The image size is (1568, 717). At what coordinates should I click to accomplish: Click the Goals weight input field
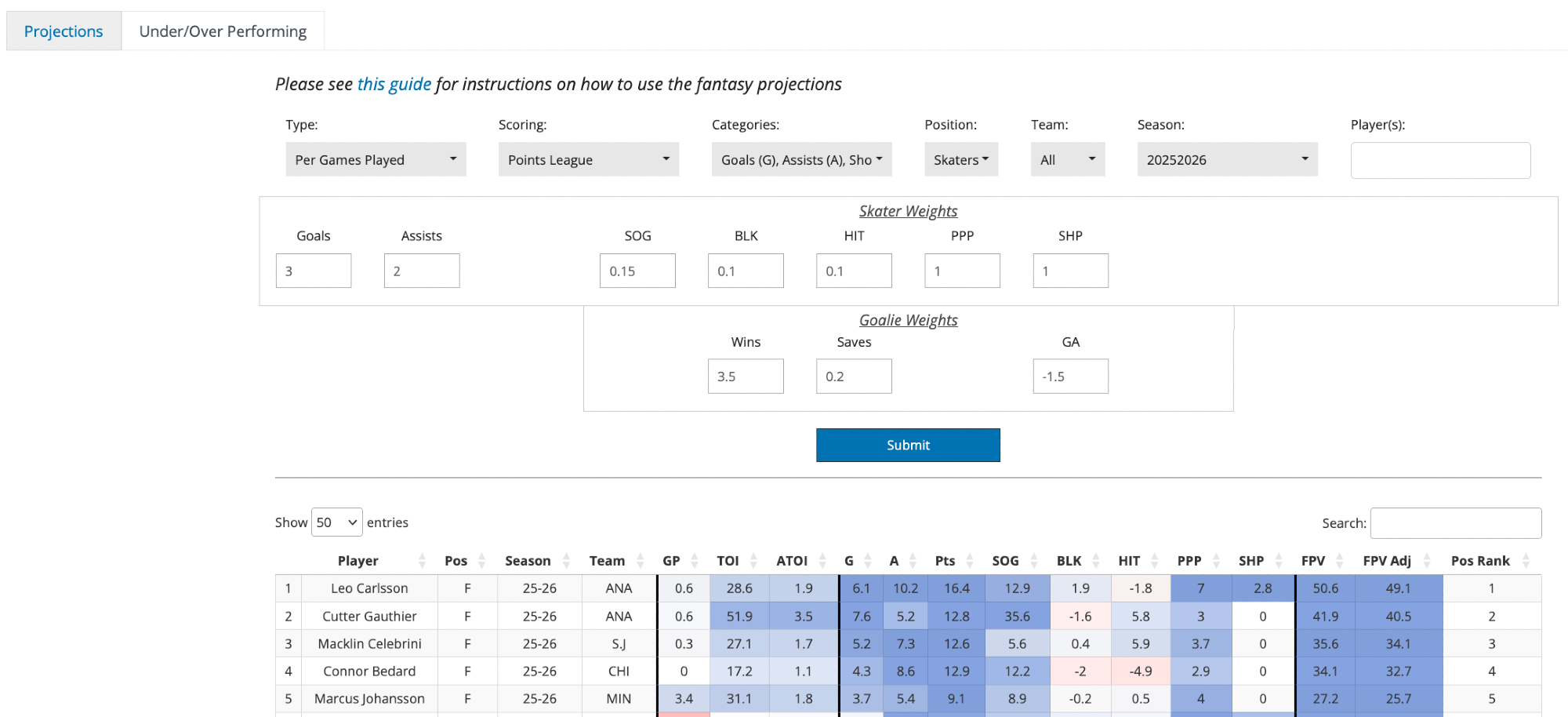click(314, 271)
